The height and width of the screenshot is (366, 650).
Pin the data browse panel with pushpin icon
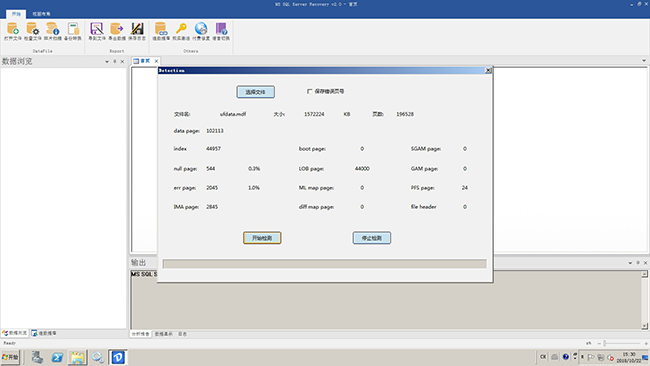115,61
